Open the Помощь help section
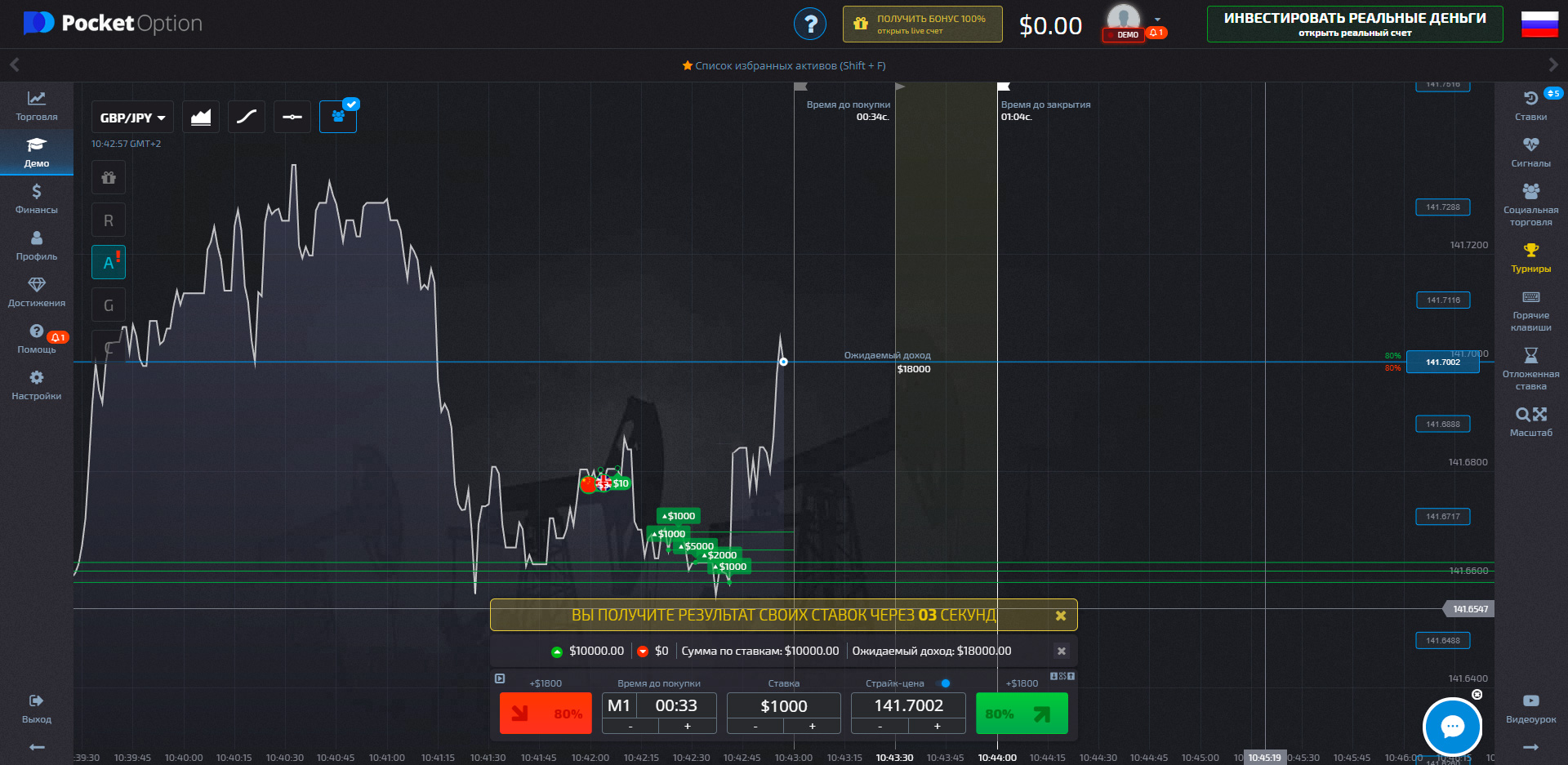 pyautogui.click(x=36, y=338)
